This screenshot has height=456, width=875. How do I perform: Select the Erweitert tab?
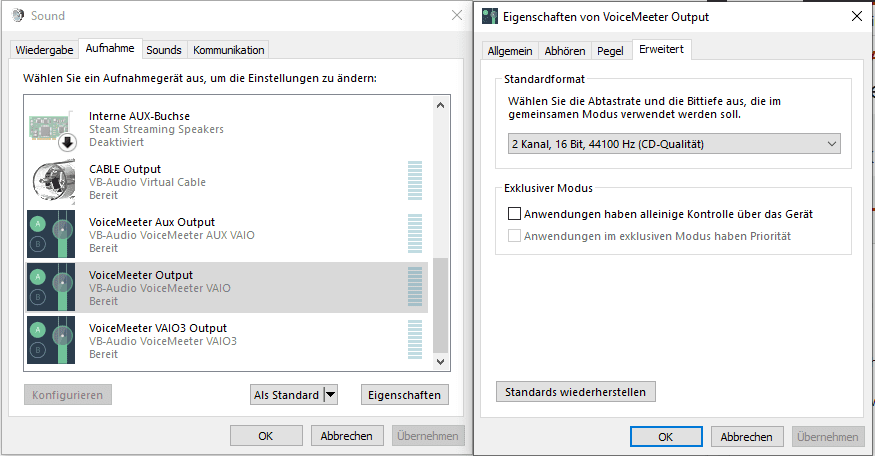(x=661, y=49)
